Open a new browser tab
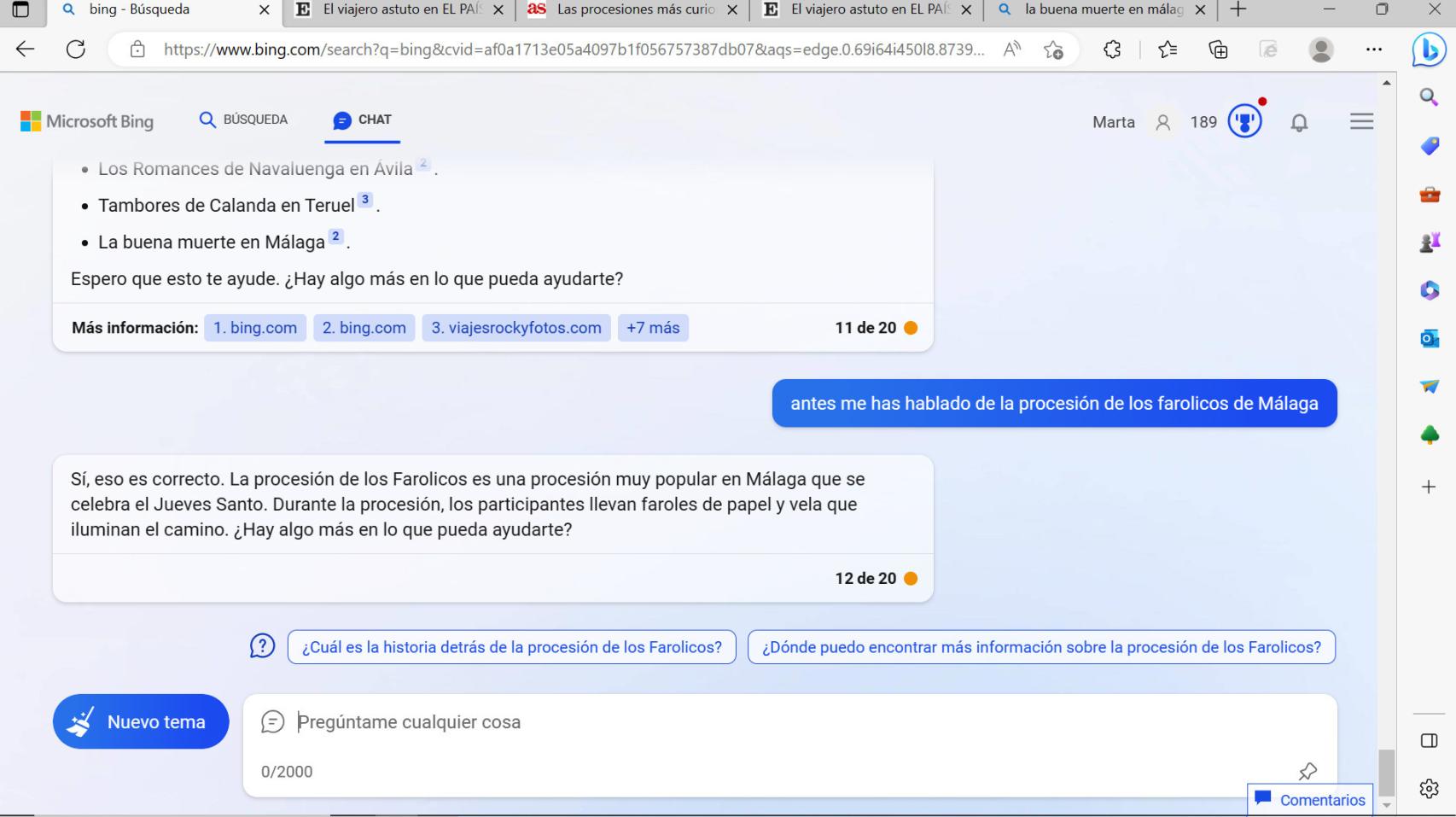This screenshot has height=817, width=1456. pos(1238,10)
